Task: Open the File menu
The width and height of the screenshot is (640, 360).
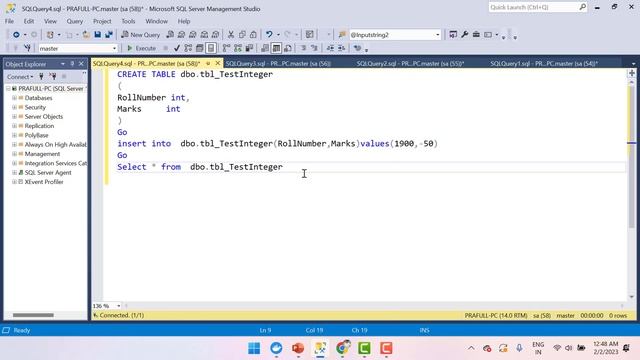Action: [x=9, y=21]
